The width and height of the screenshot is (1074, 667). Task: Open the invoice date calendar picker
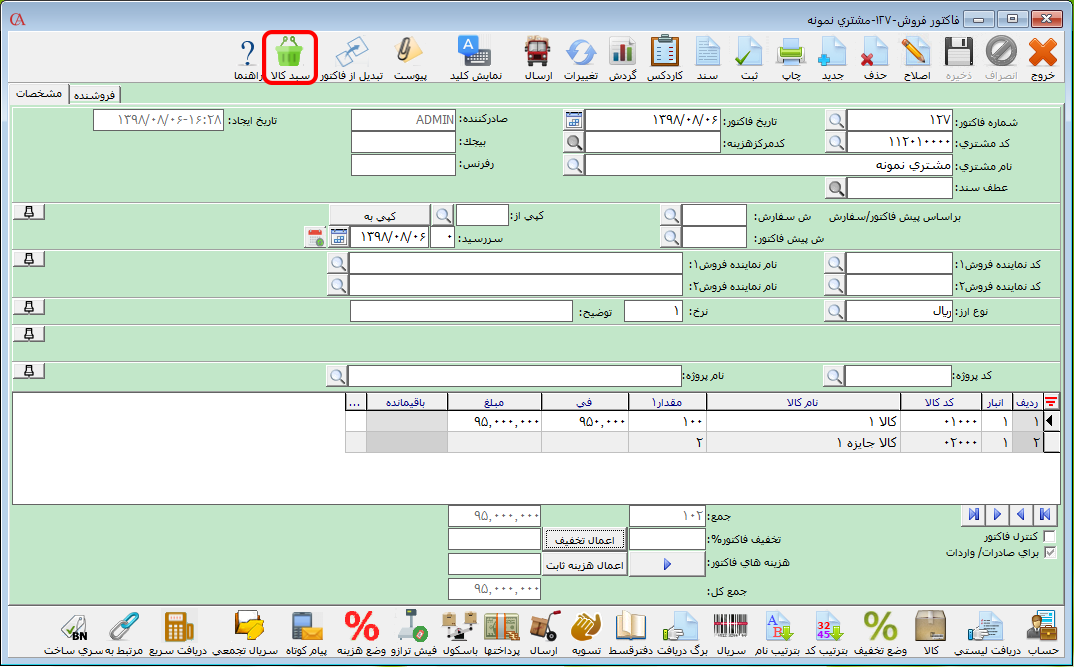point(573,120)
